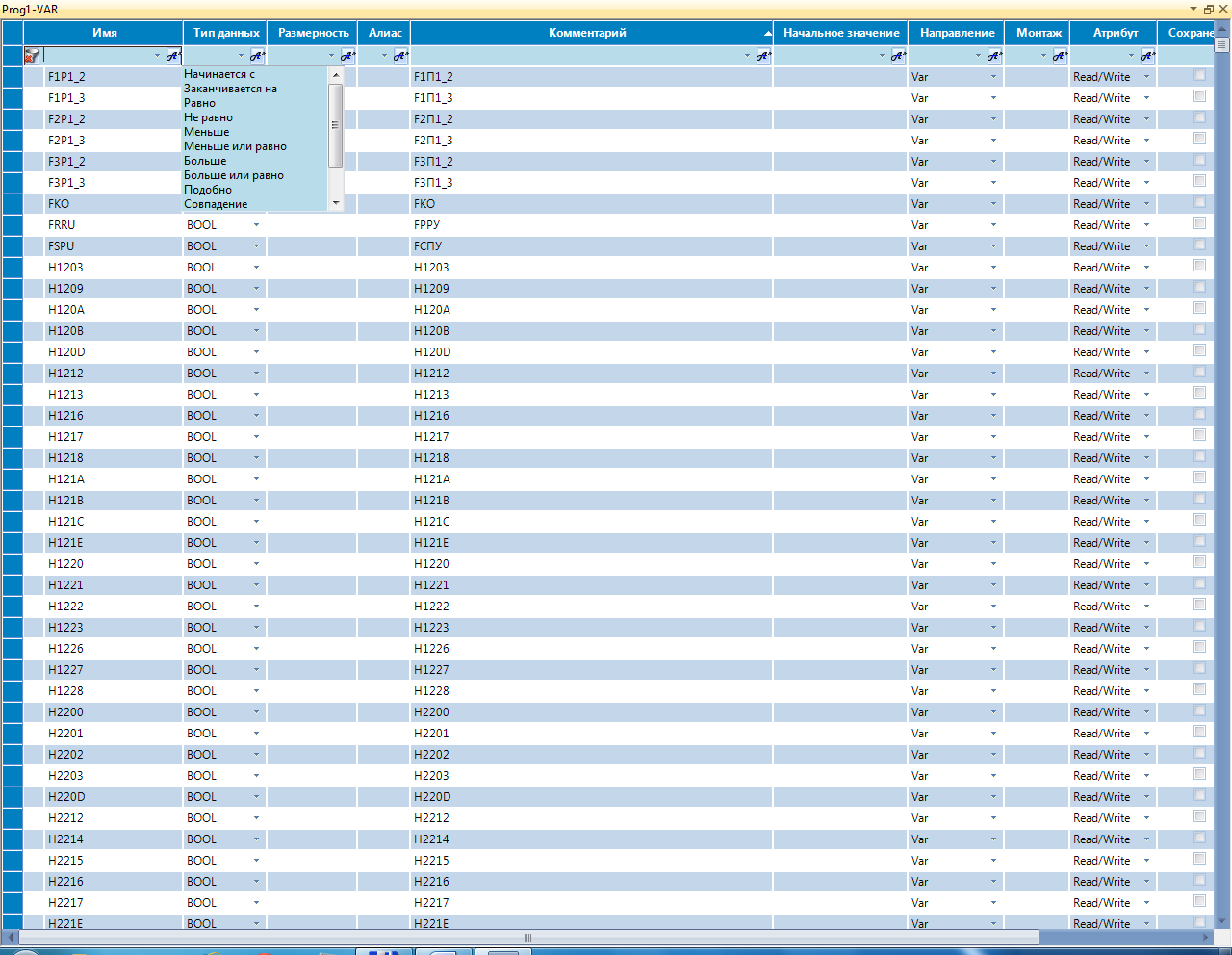Open filter condition icon for Алиас column
This screenshot has width=1232, height=955.
[401, 56]
